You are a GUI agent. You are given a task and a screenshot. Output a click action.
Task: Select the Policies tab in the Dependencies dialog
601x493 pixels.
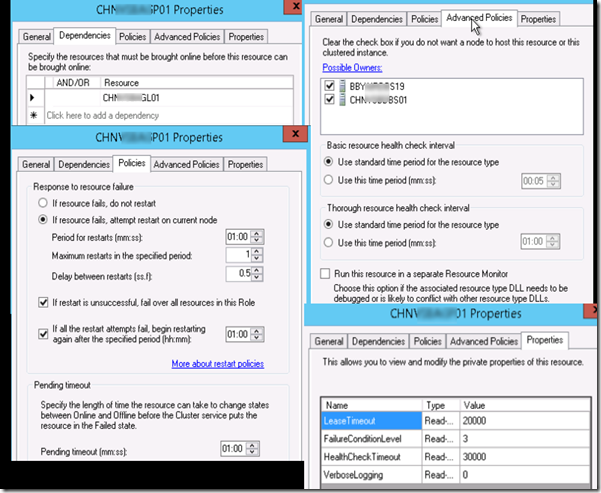[x=133, y=37]
